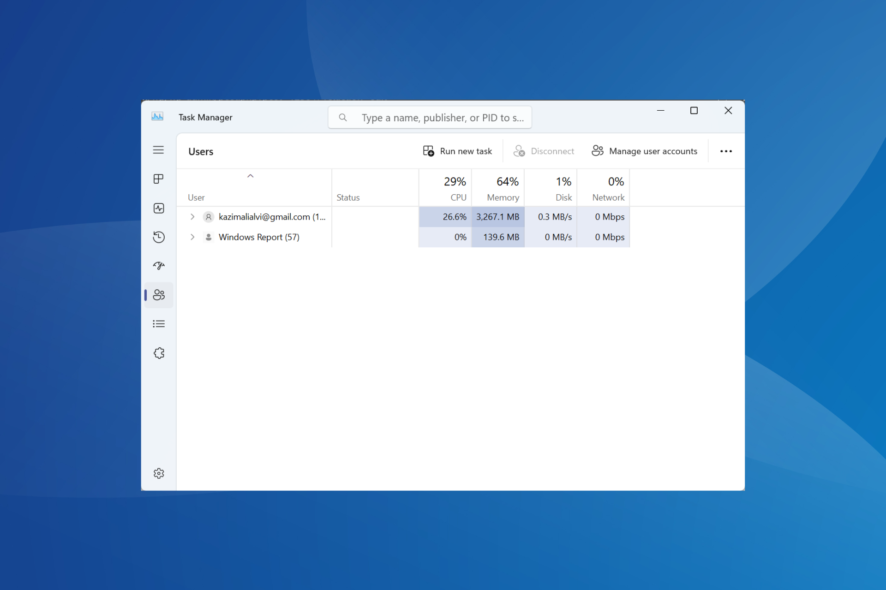Expand the Windows Report user entry
Screen dimensions: 886x590
coord(192,237)
